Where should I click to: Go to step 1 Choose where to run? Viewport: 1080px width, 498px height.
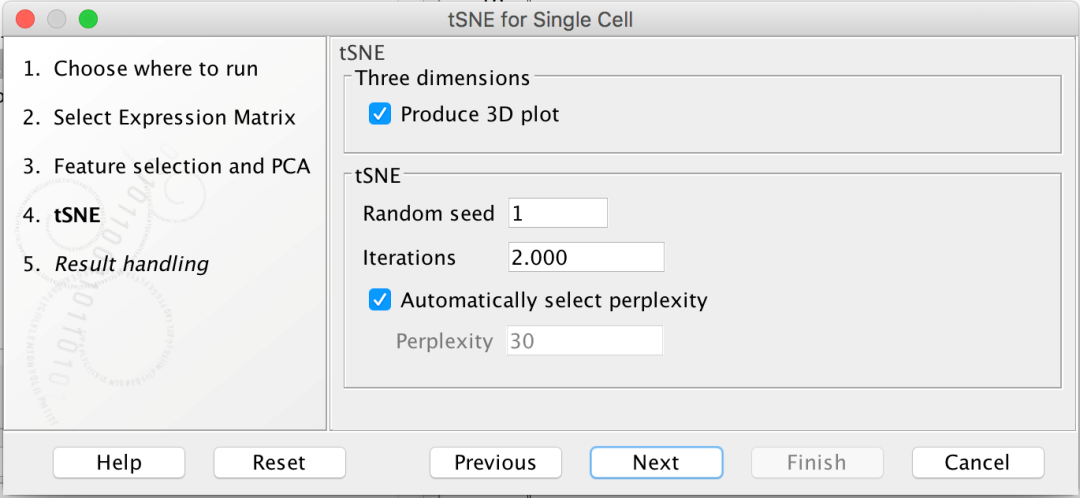click(x=155, y=69)
